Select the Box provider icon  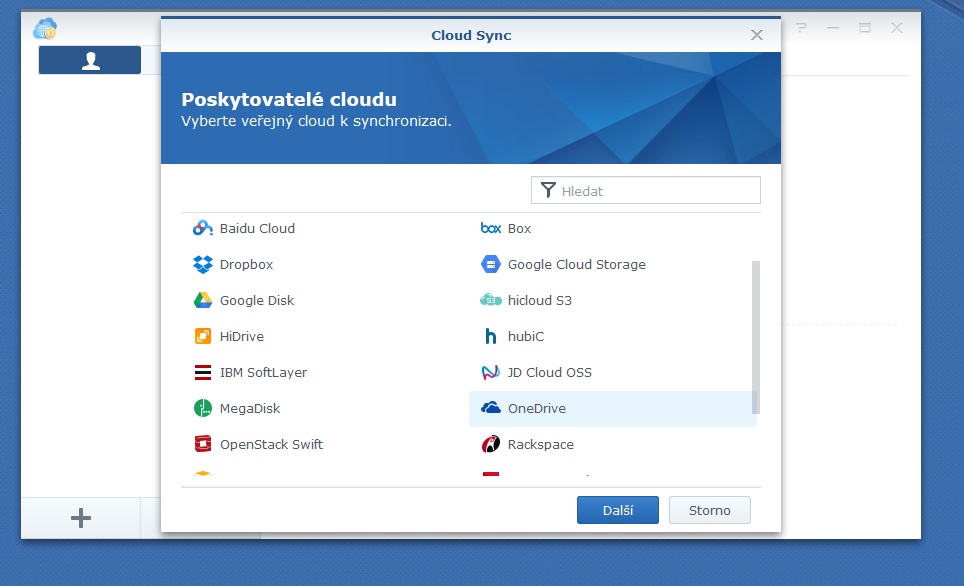(490, 228)
